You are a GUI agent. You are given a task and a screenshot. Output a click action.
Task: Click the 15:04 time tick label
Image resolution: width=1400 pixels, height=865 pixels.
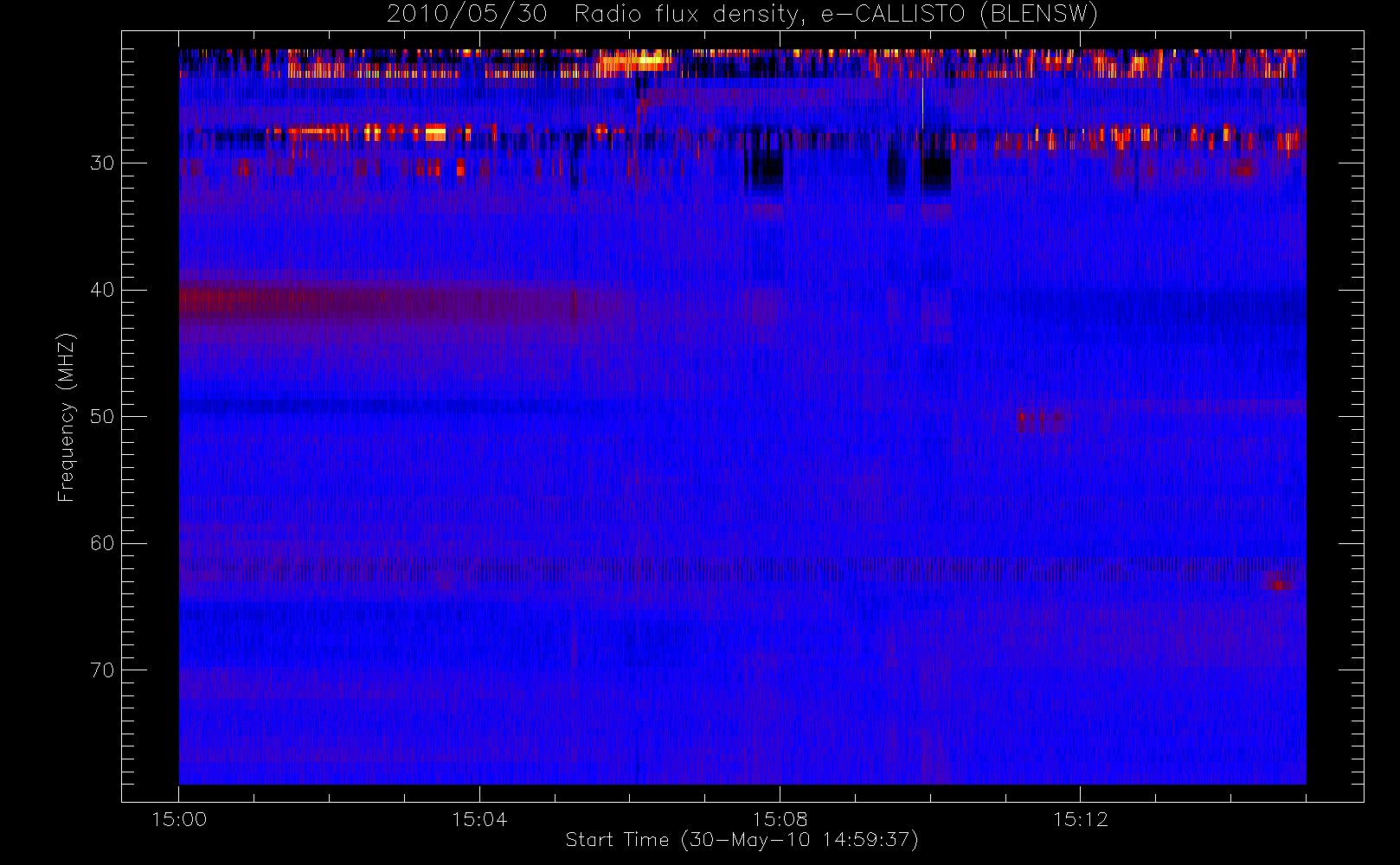(479, 819)
